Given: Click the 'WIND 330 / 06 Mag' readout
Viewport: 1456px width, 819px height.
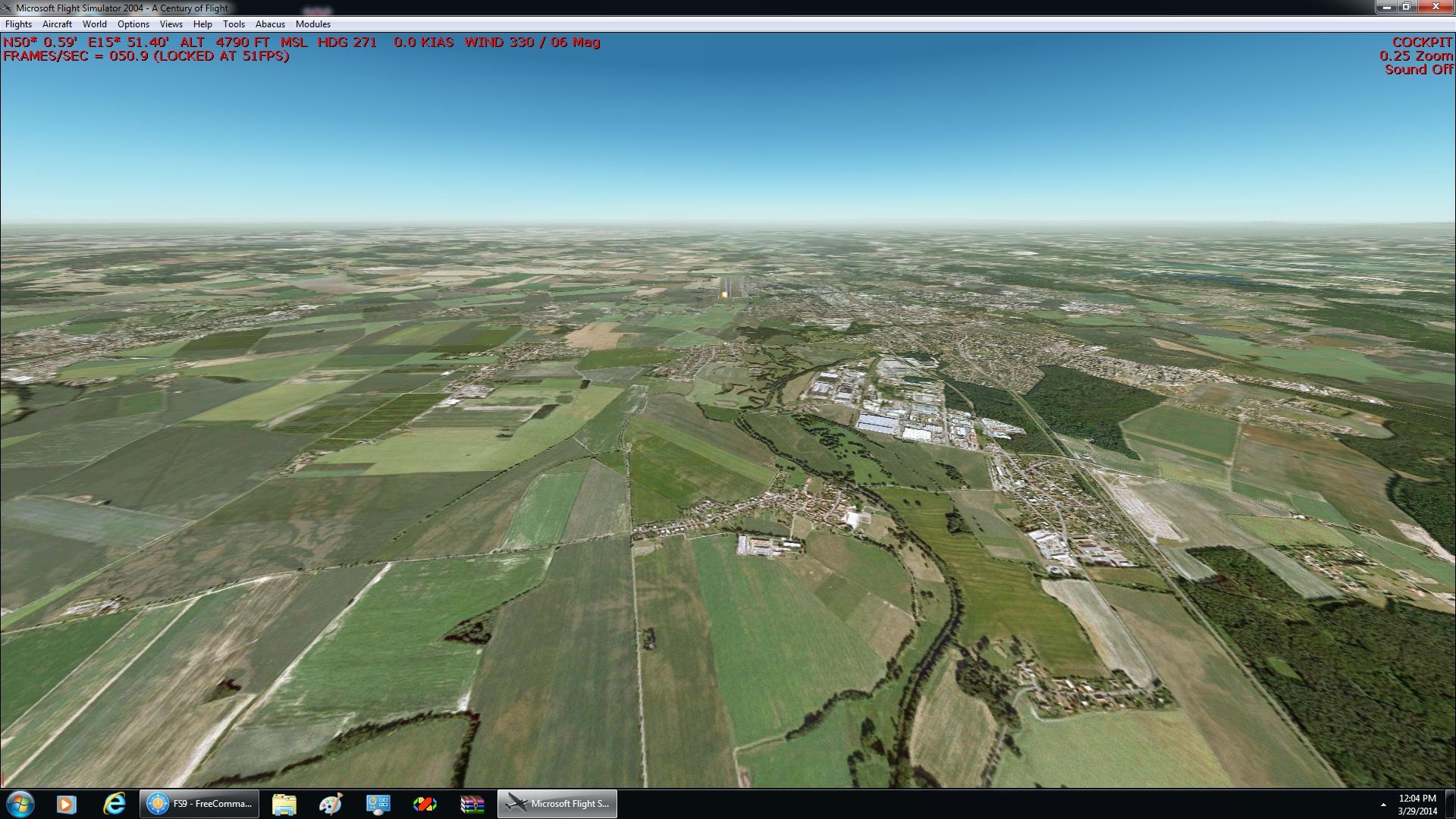Looking at the screenshot, I should pyautogui.click(x=532, y=42).
